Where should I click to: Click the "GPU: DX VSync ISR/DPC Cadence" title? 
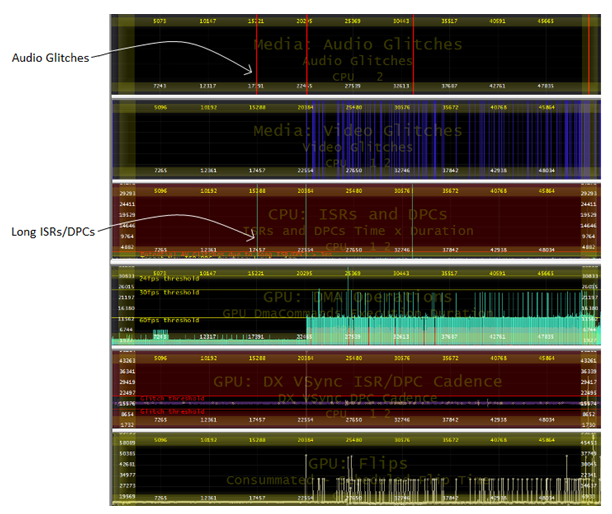(x=357, y=380)
